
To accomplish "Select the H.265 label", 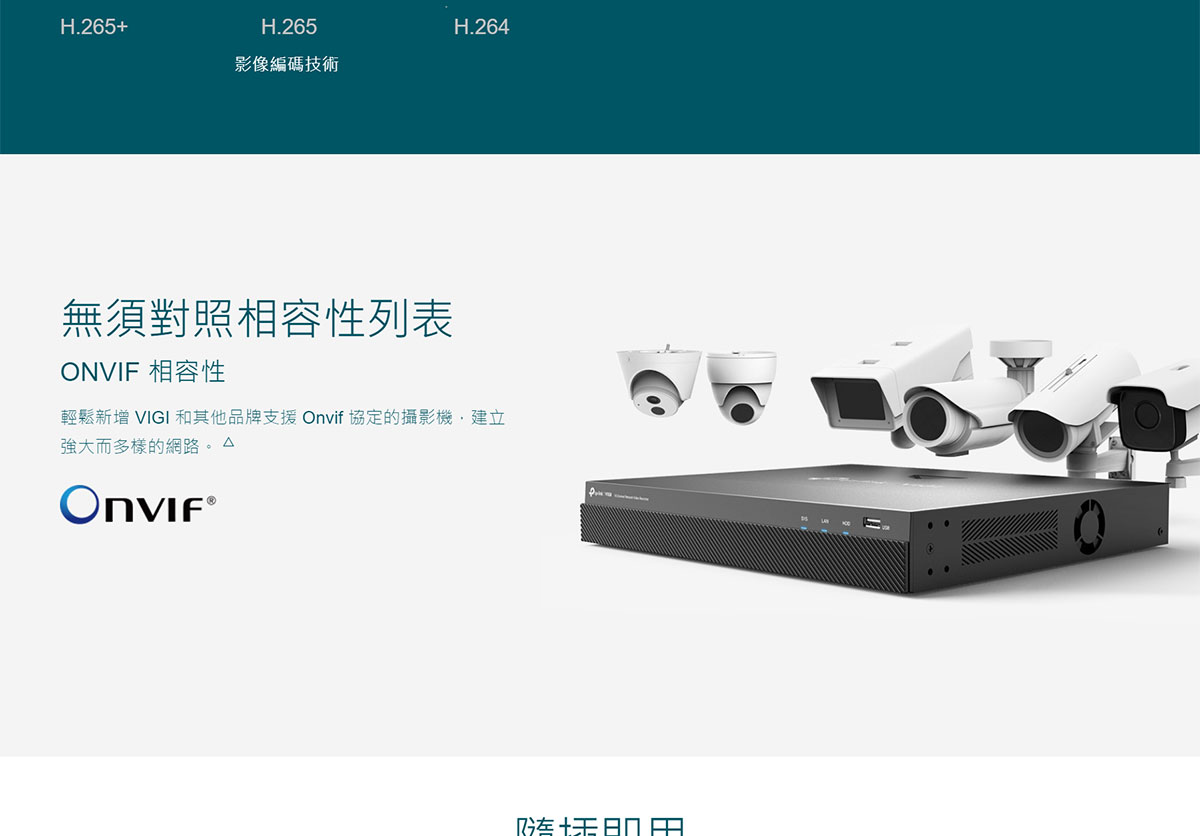I will (x=289, y=27).
